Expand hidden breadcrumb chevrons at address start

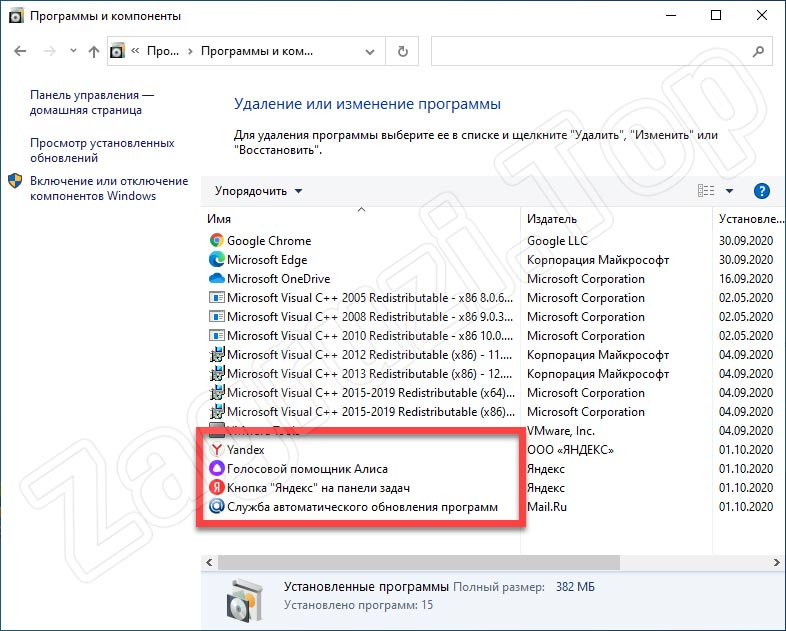135,51
